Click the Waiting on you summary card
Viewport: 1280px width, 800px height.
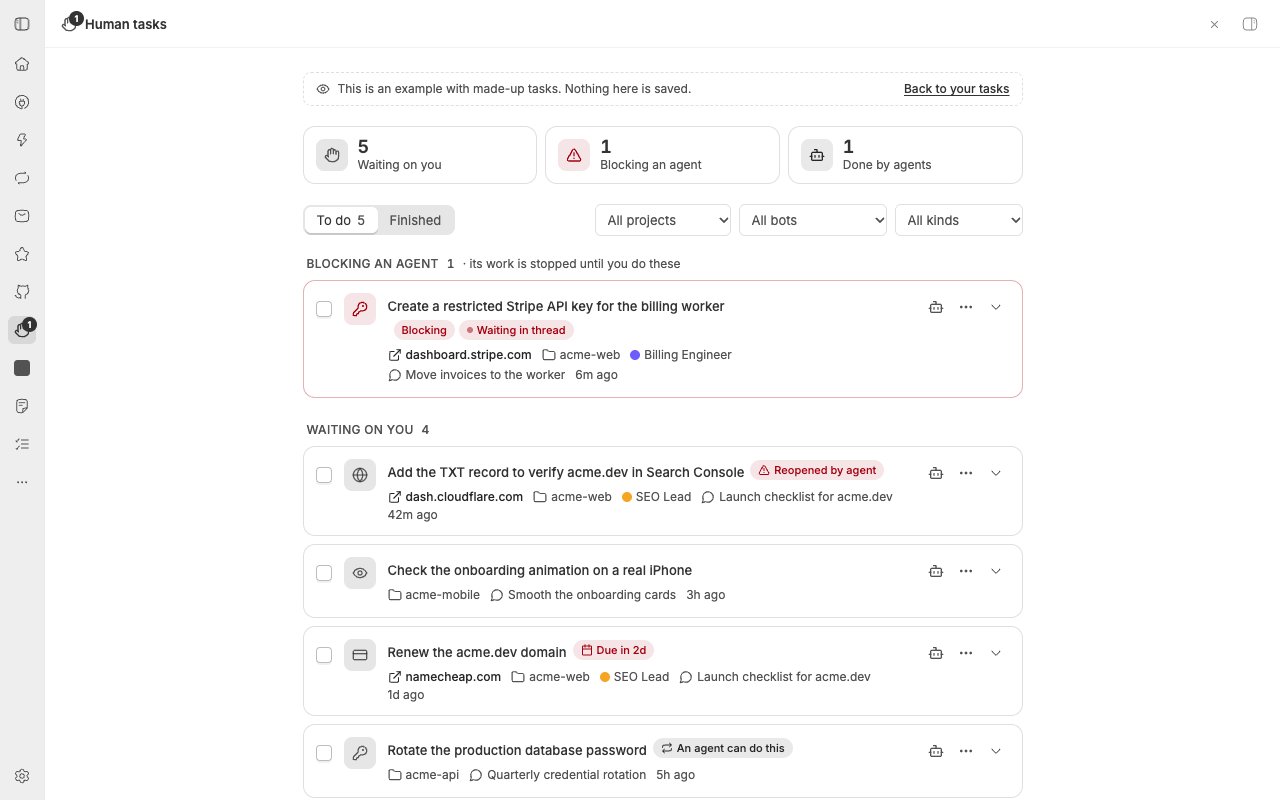click(420, 155)
